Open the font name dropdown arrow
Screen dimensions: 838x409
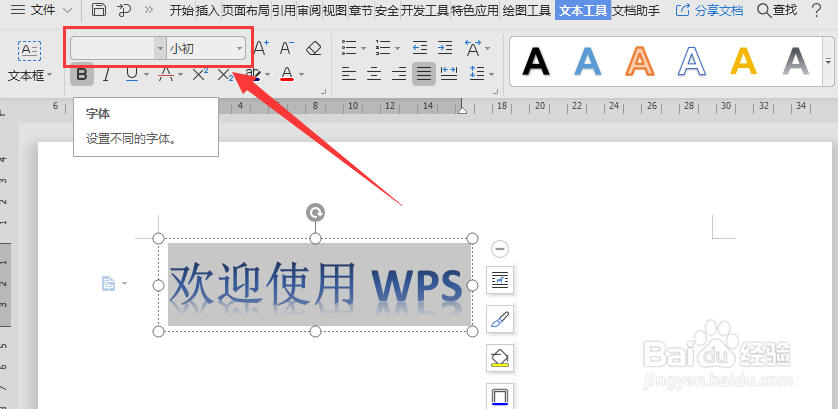(160, 49)
